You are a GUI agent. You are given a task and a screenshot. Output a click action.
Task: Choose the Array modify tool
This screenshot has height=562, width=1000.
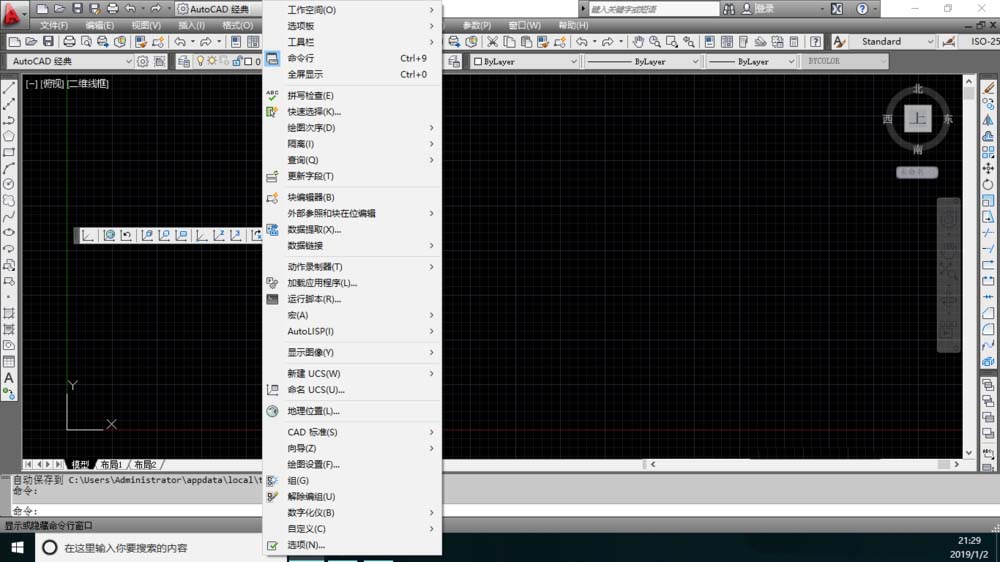coord(988,152)
